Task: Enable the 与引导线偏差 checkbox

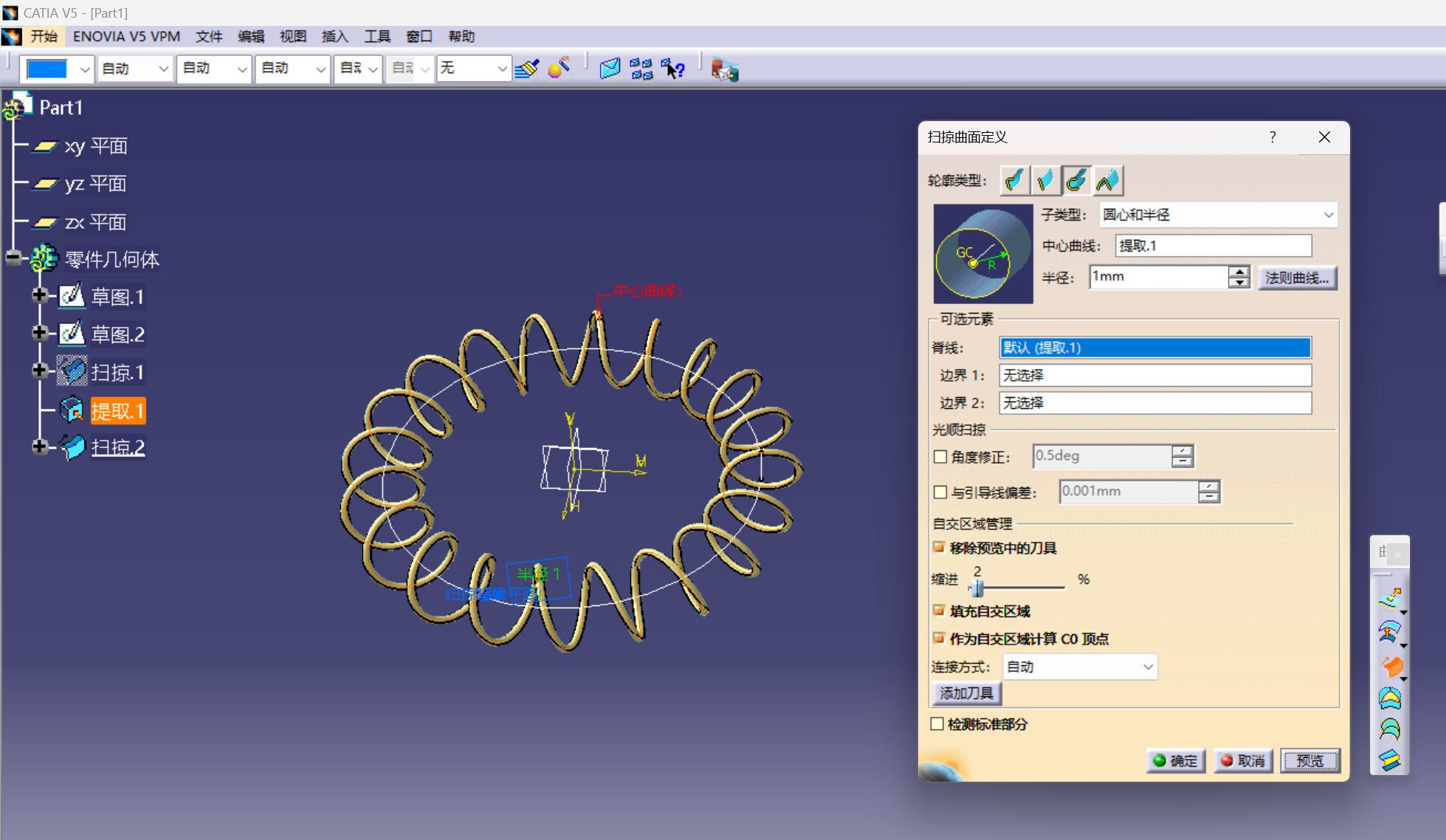Action: 940,492
